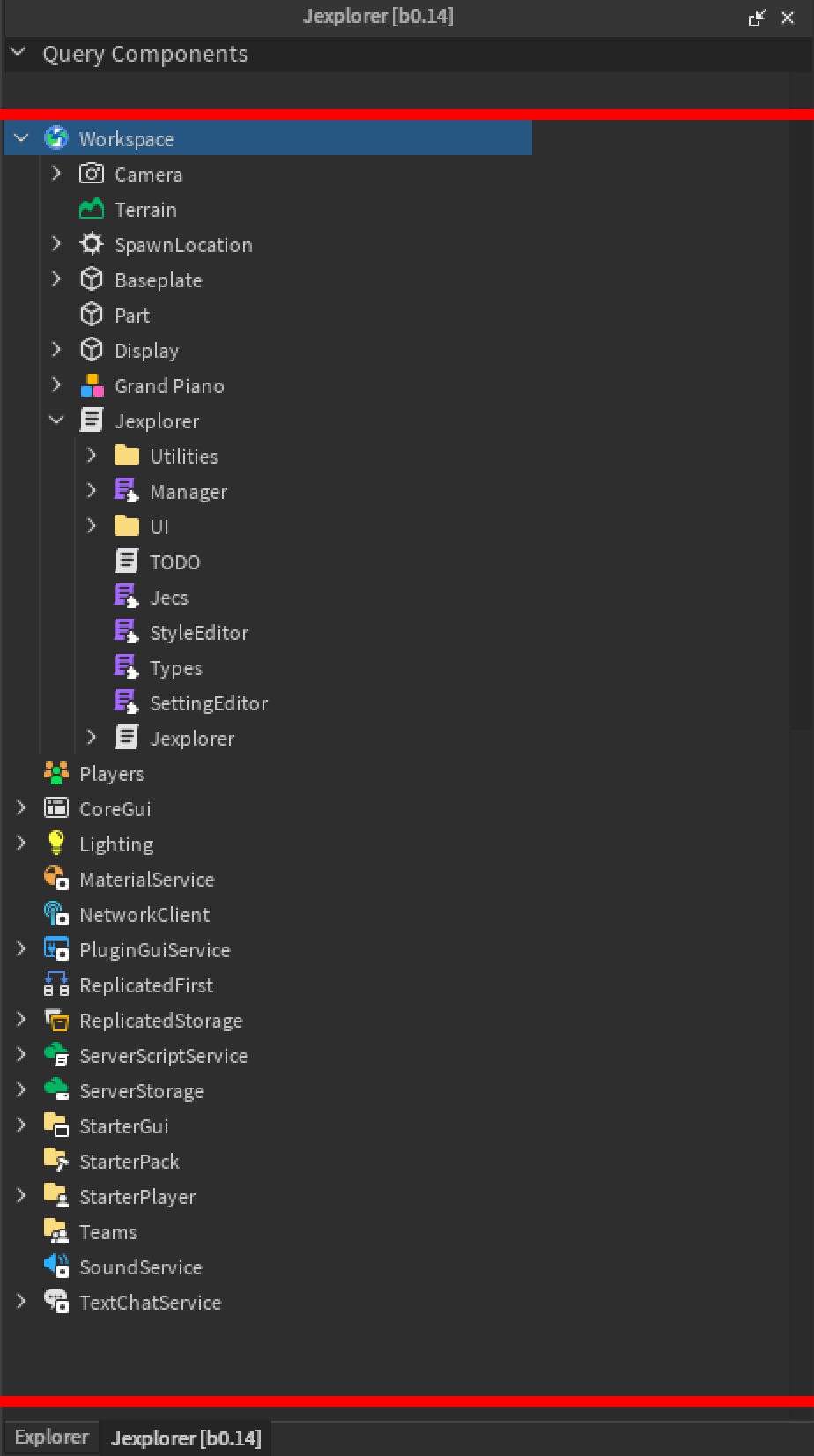Viewport: 814px width, 1456px height.
Task: Collapse the Workspace tree node
Action: (x=22, y=138)
